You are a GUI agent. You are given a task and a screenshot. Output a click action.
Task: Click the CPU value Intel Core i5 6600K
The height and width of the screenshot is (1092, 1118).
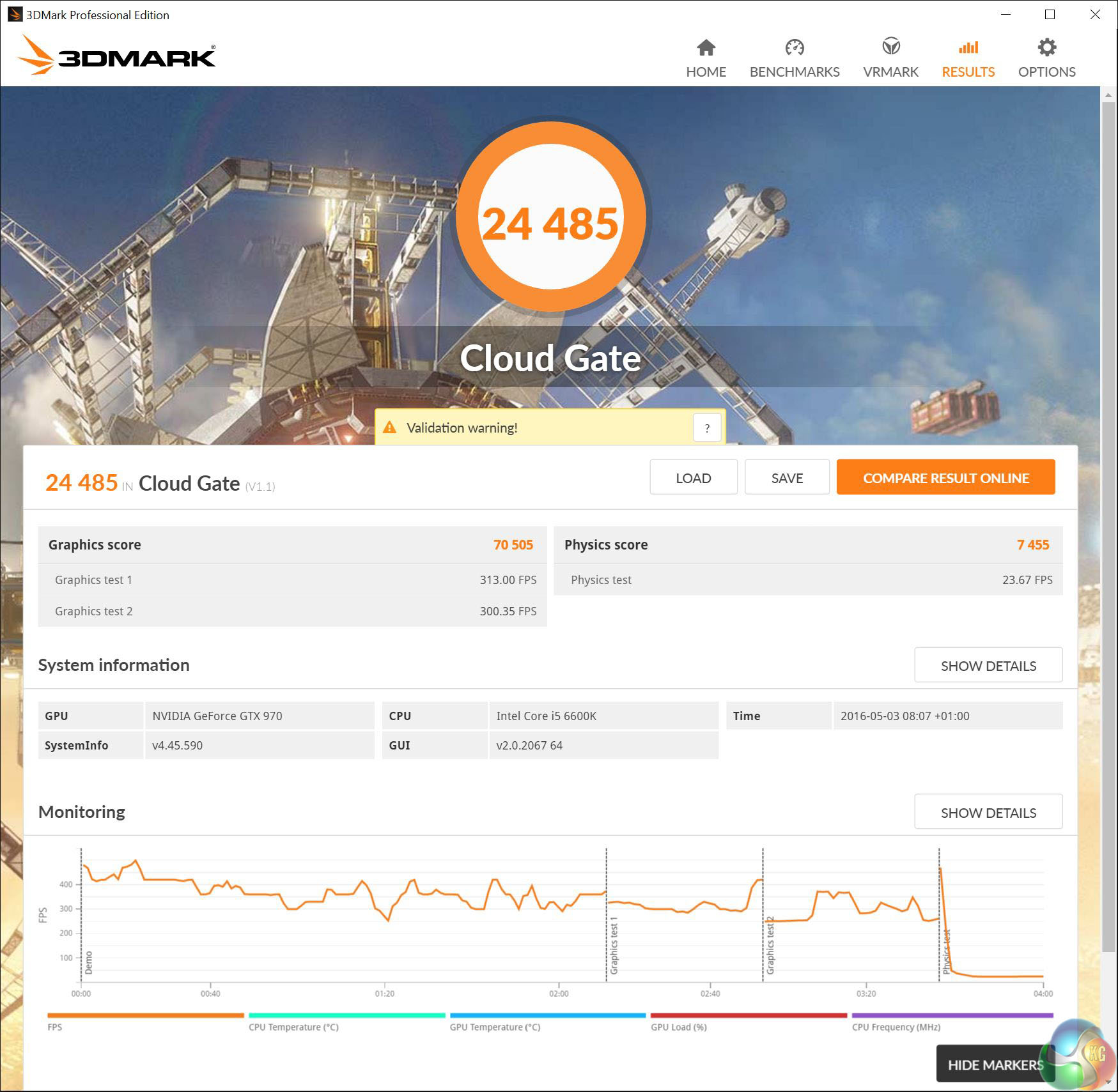click(547, 716)
